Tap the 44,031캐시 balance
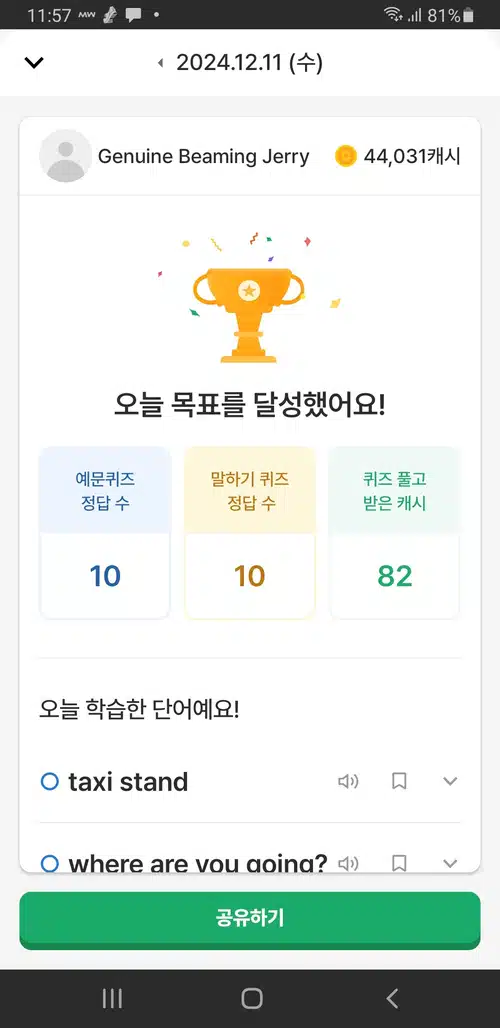Image resolution: width=500 pixels, height=1028 pixels. click(x=412, y=157)
